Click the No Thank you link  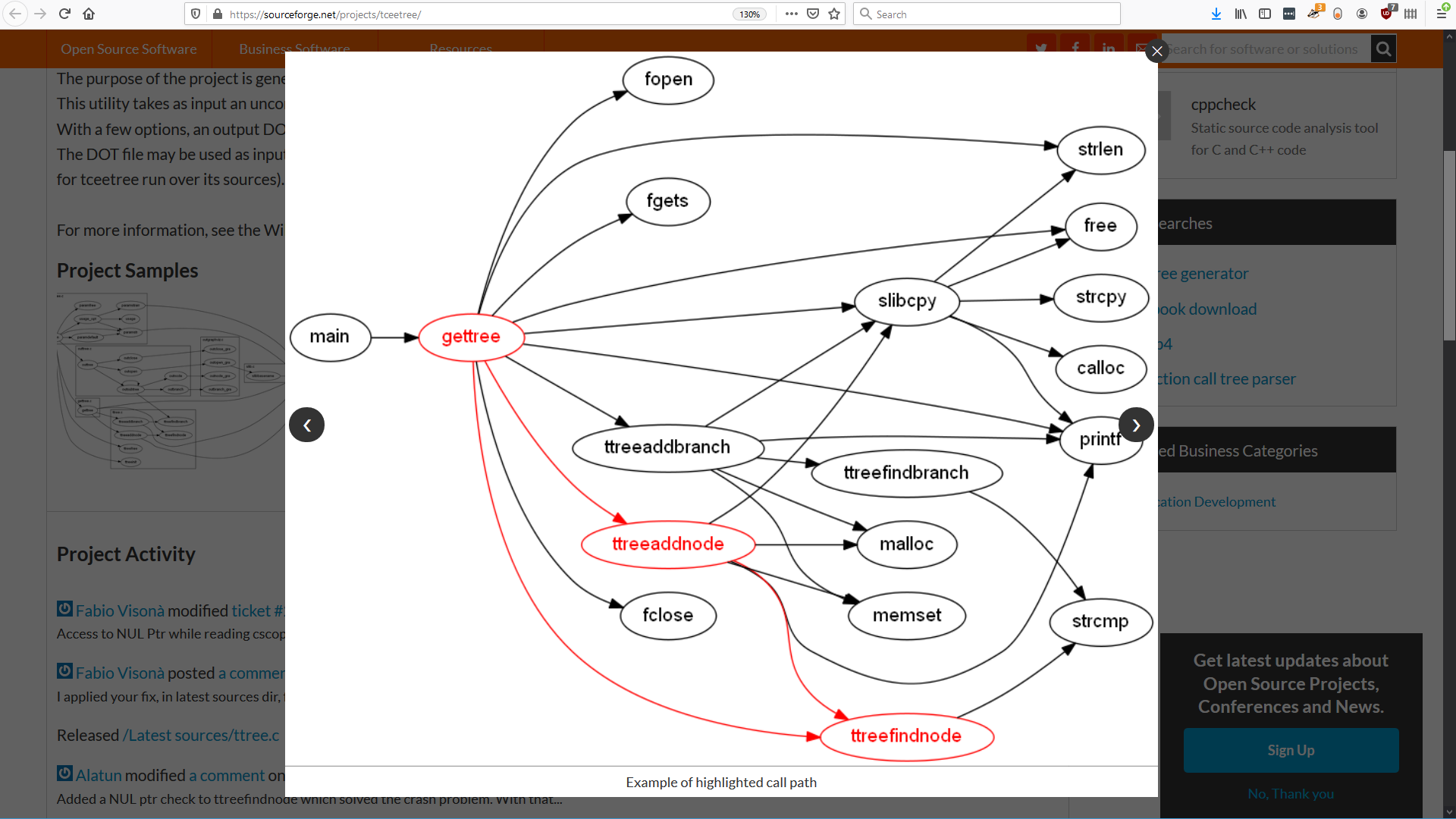pyautogui.click(x=1290, y=793)
